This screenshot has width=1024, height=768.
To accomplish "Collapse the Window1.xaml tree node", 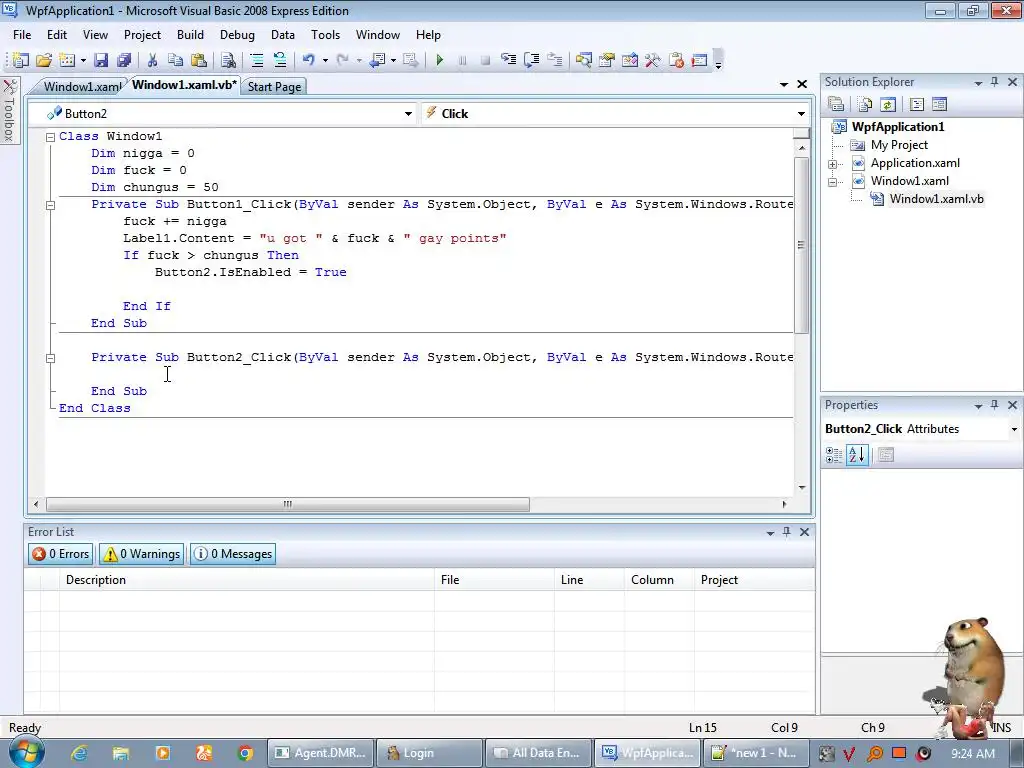I will pyautogui.click(x=833, y=182).
